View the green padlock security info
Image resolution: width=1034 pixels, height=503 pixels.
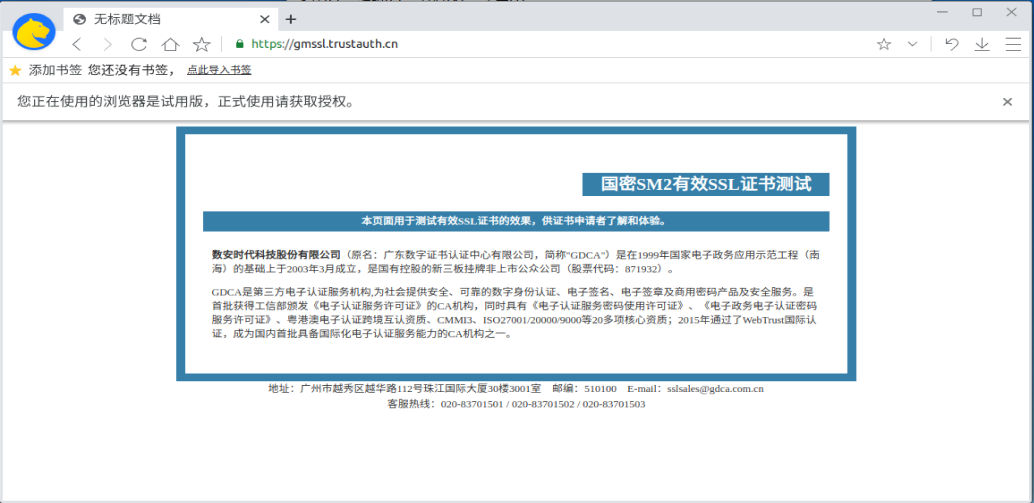pyautogui.click(x=240, y=44)
